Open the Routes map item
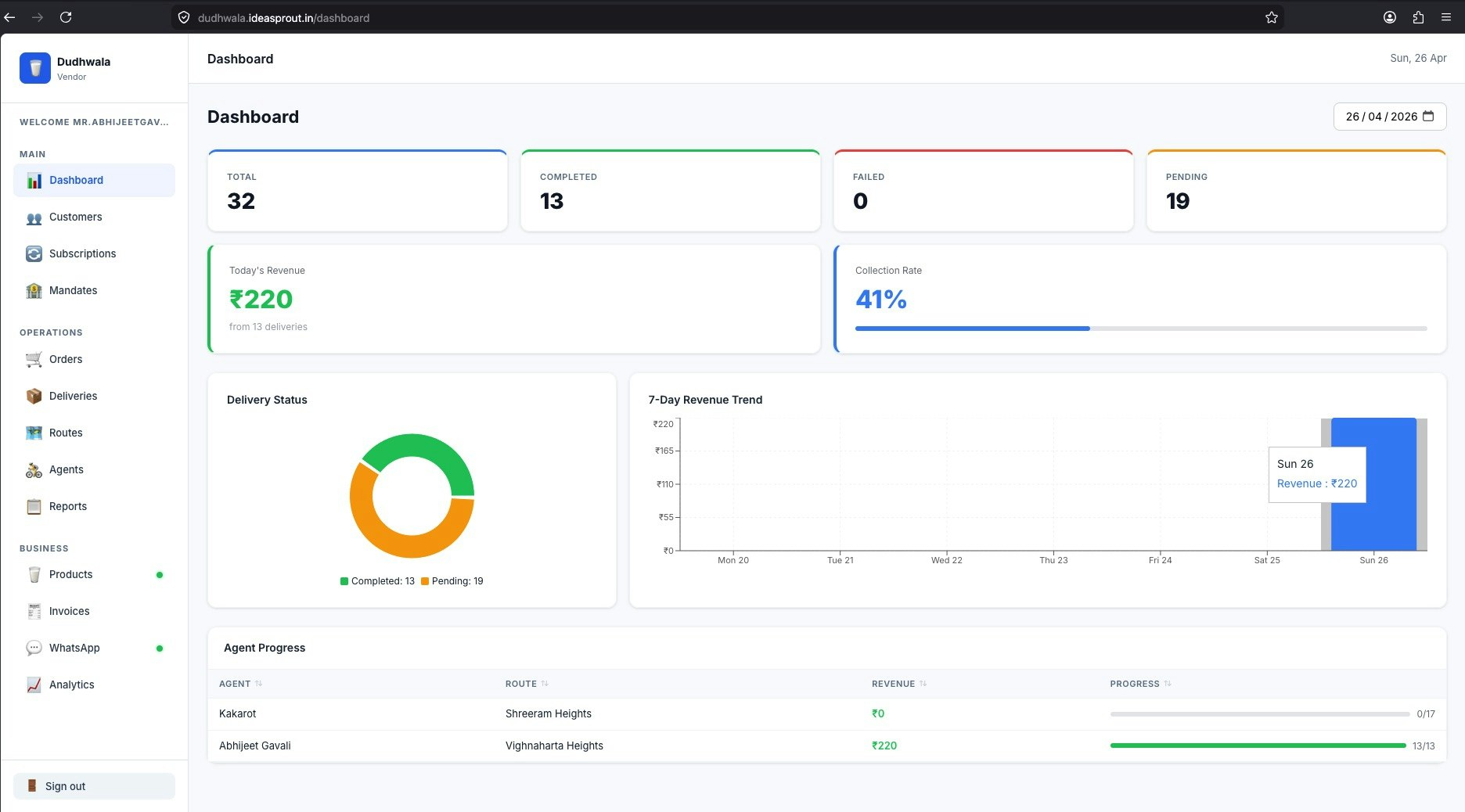The image size is (1465, 812). point(94,433)
